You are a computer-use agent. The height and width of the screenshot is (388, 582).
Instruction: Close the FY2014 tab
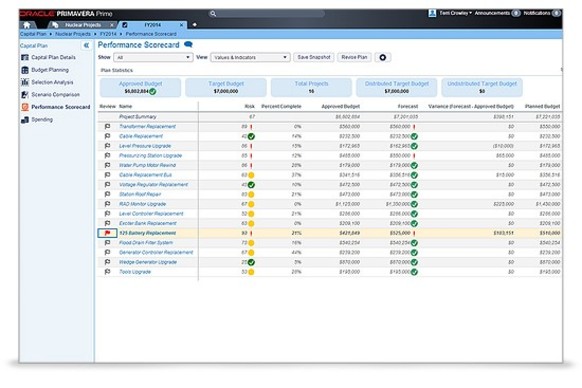click(181, 25)
